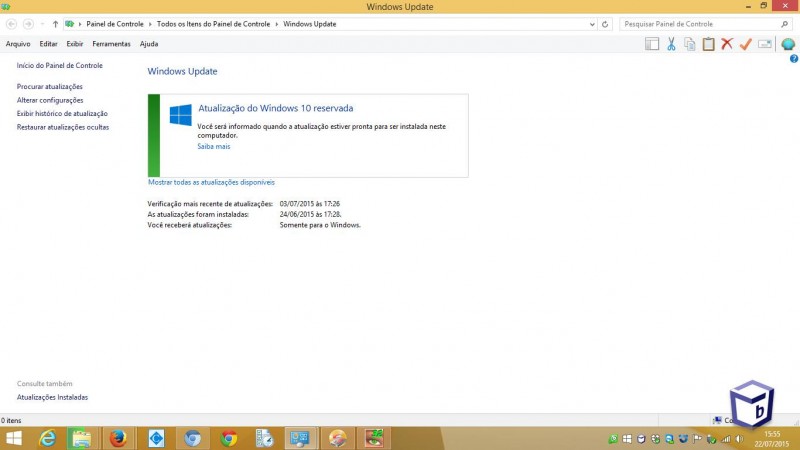Open Firefox from the taskbar

(x=118, y=438)
